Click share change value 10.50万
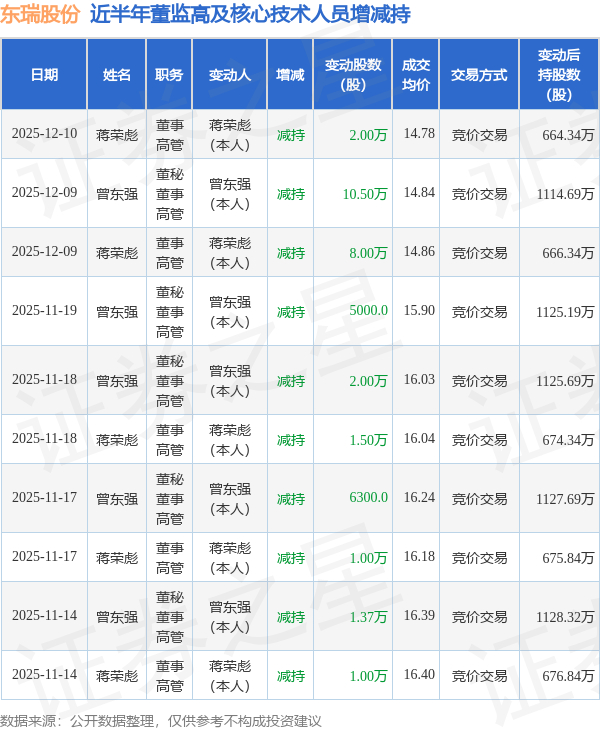 [x=365, y=194]
